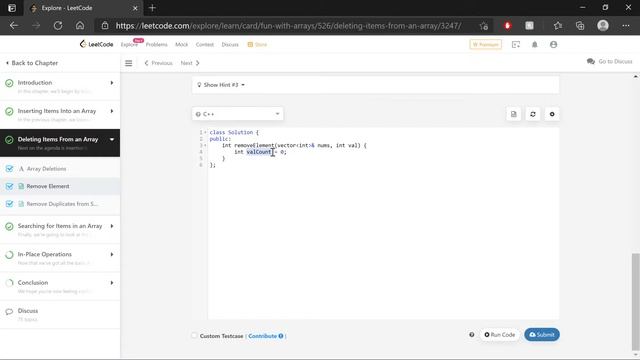
Task: Open the Store nav item
Action: tap(257, 44)
